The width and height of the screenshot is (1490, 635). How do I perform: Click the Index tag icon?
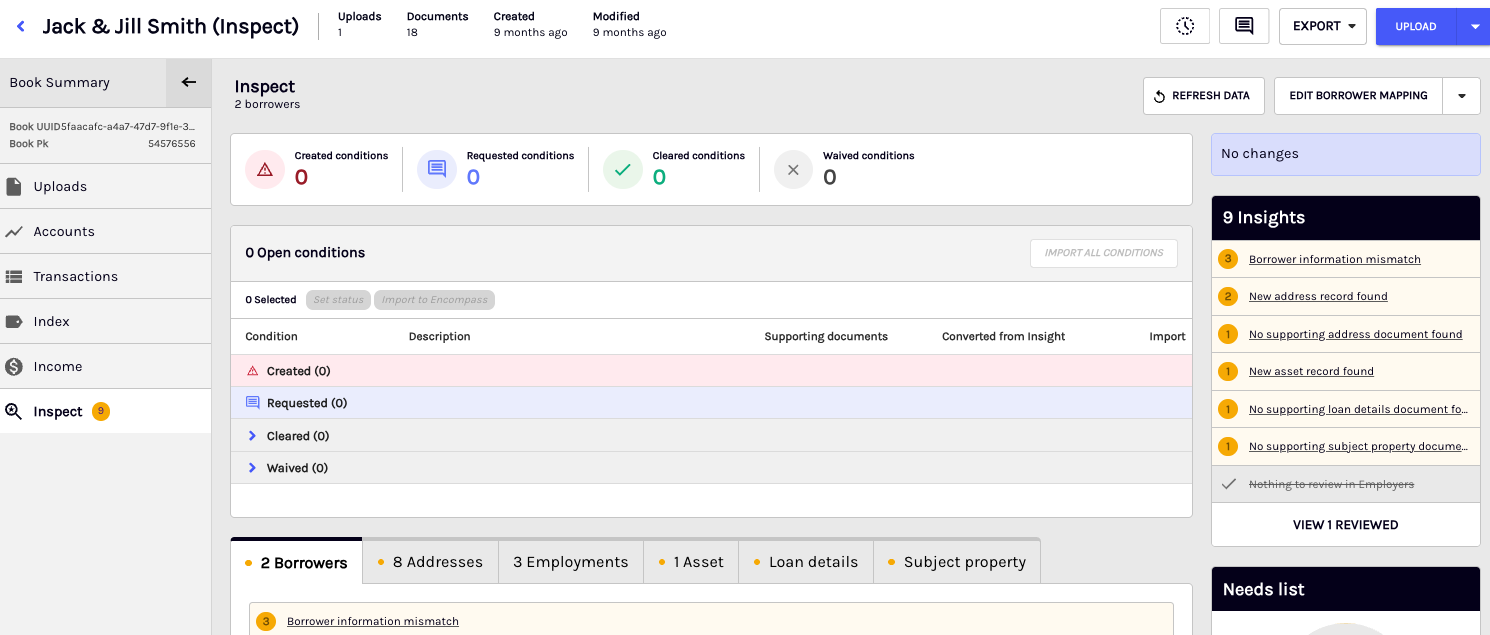[14, 322]
